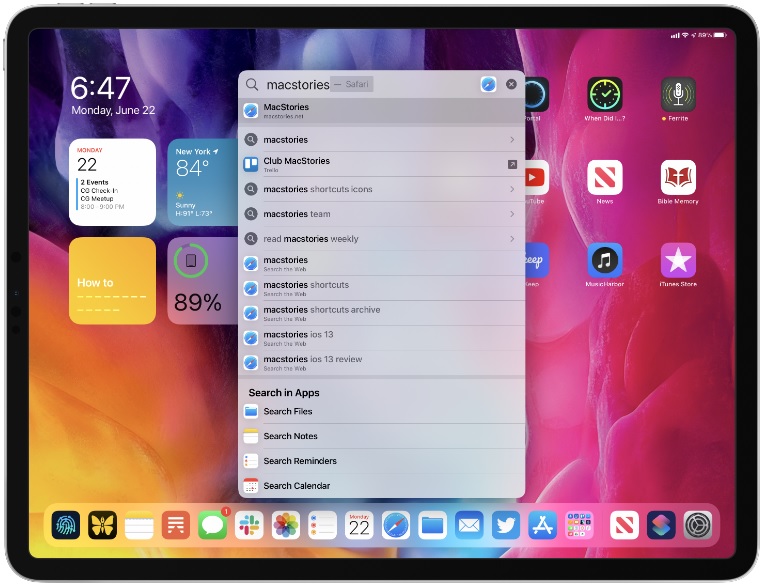Tap the 6:47 clock display
This screenshot has width=764, height=587.
pos(100,88)
